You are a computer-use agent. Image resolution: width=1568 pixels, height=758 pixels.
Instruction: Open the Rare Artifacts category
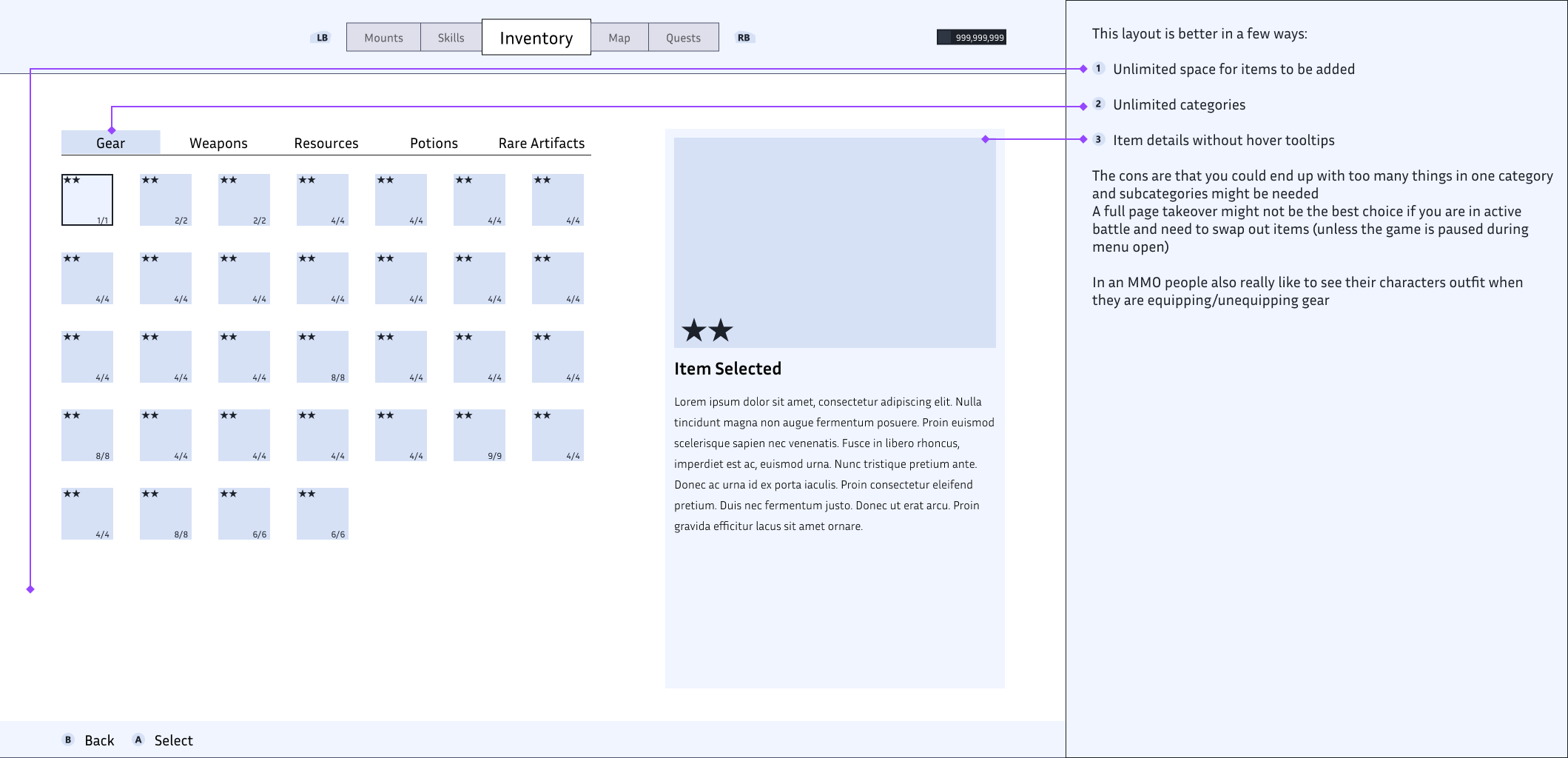pos(542,144)
